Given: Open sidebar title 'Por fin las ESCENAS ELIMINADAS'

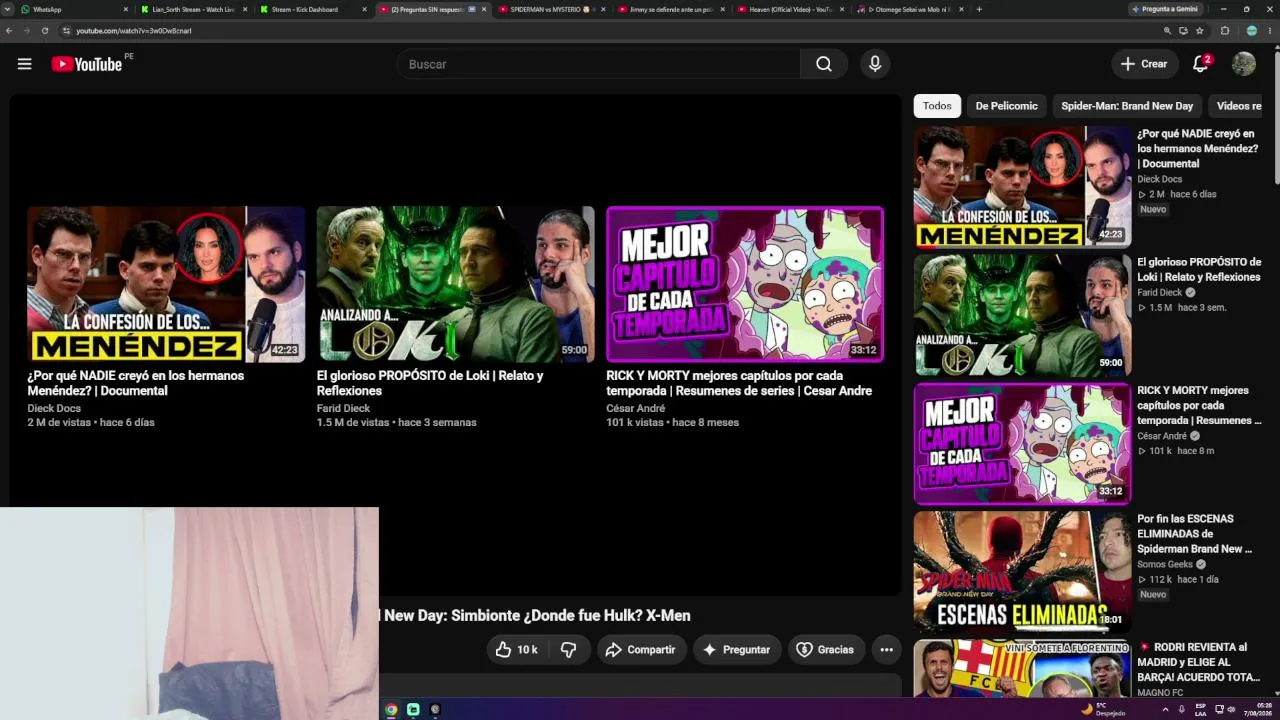Looking at the screenshot, I should pos(1194,534).
